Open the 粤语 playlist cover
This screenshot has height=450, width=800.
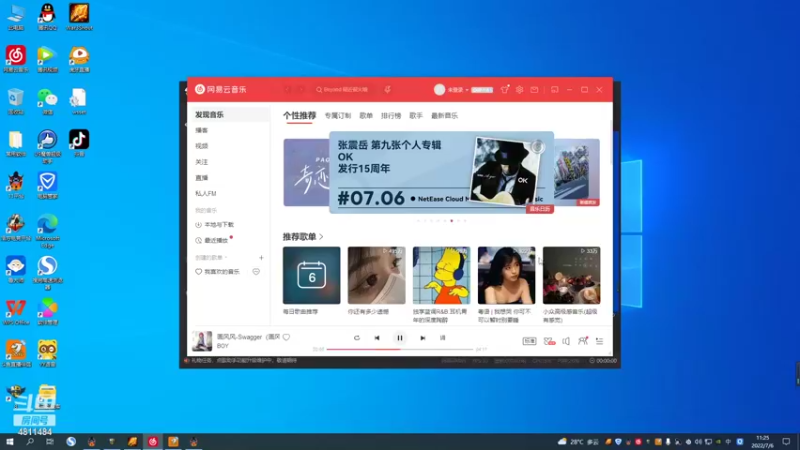click(x=507, y=276)
